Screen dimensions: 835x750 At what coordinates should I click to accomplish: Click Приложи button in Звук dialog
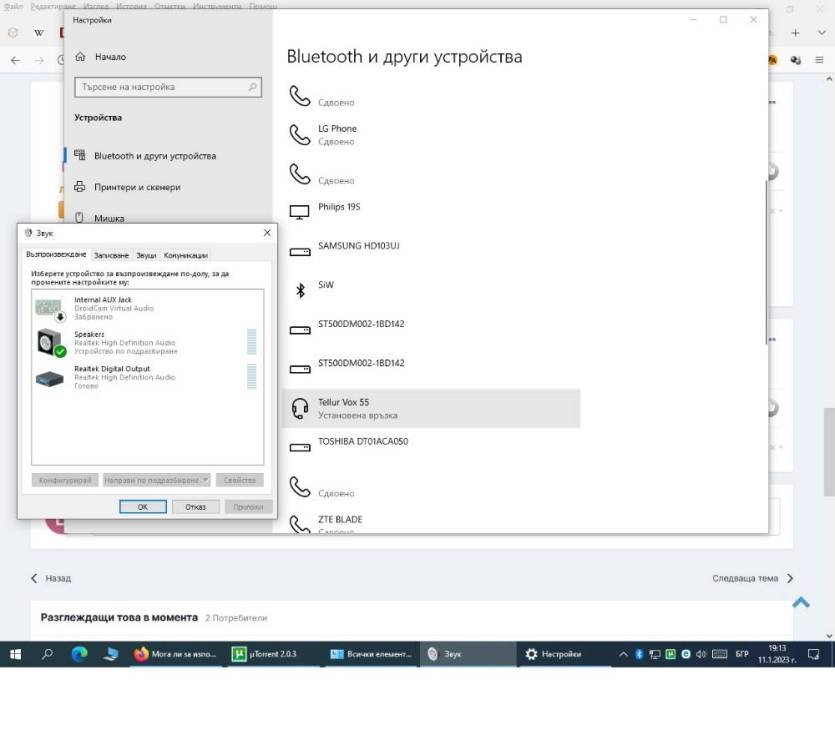(x=248, y=507)
